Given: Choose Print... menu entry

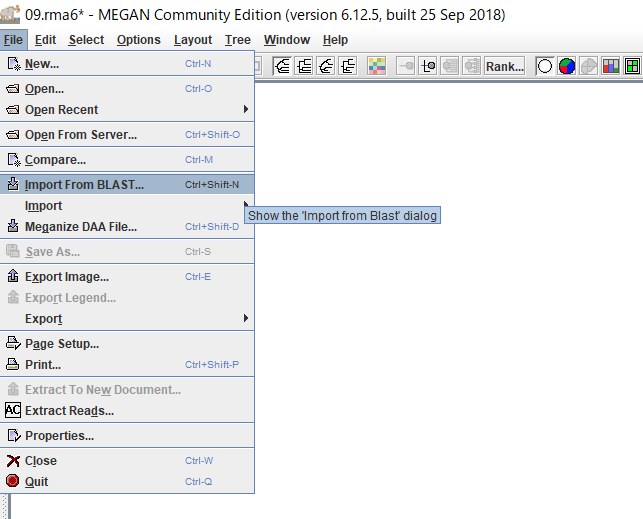Looking at the screenshot, I should [x=127, y=364].
